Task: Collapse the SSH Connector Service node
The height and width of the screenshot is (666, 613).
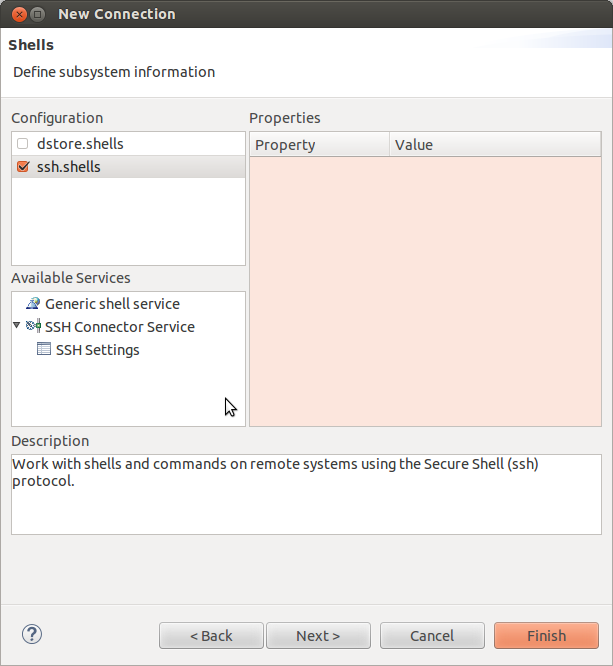Action: (17, 326)
